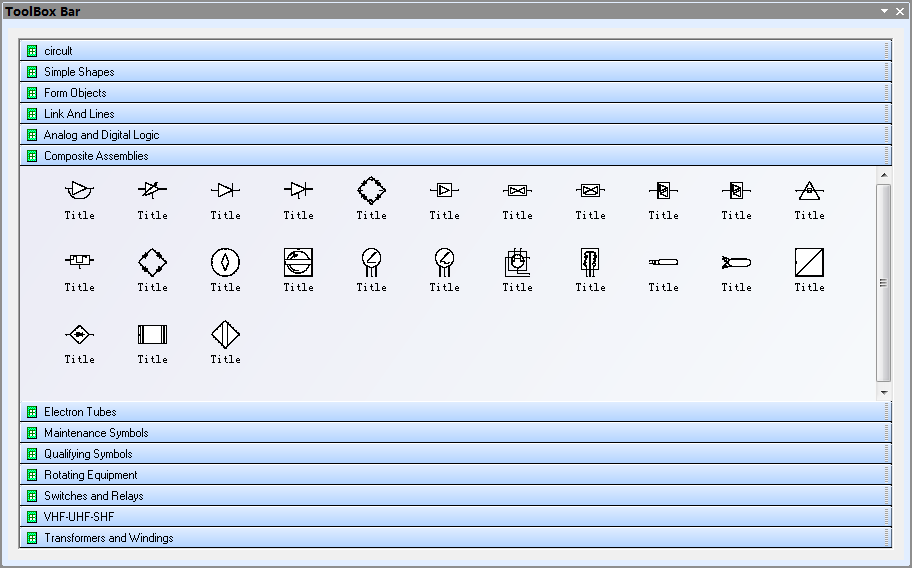Click the symbol list scroll-down arrow

point(883,393)
